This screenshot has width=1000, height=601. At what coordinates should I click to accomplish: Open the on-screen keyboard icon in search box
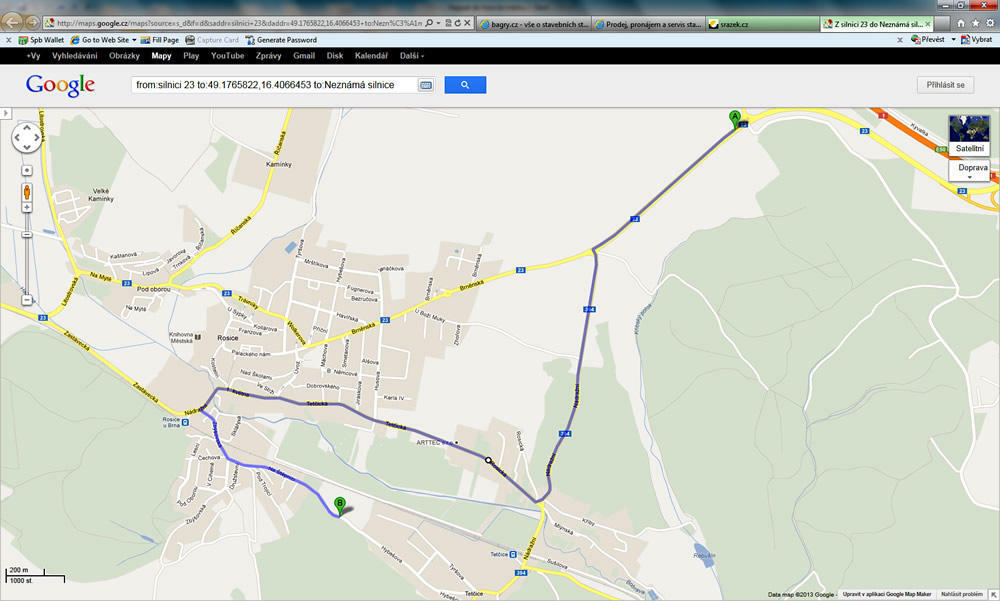click(426, 85)
